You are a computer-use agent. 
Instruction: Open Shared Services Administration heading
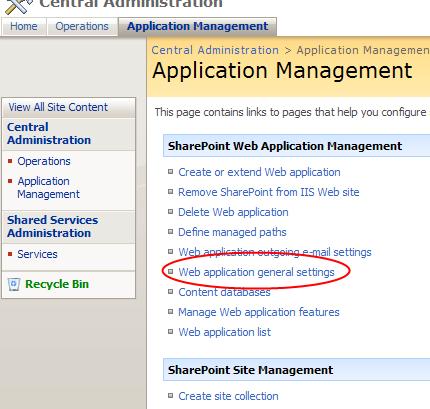tap(53, 226)
